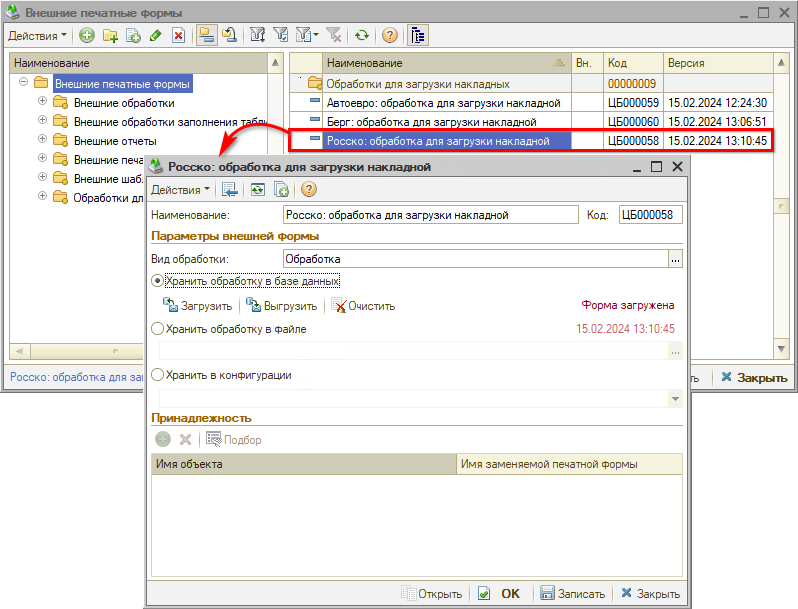Expand Внешние обработки заполнения tree folder
The width and height of the screenshot is (798, 609).
point(42,120)
